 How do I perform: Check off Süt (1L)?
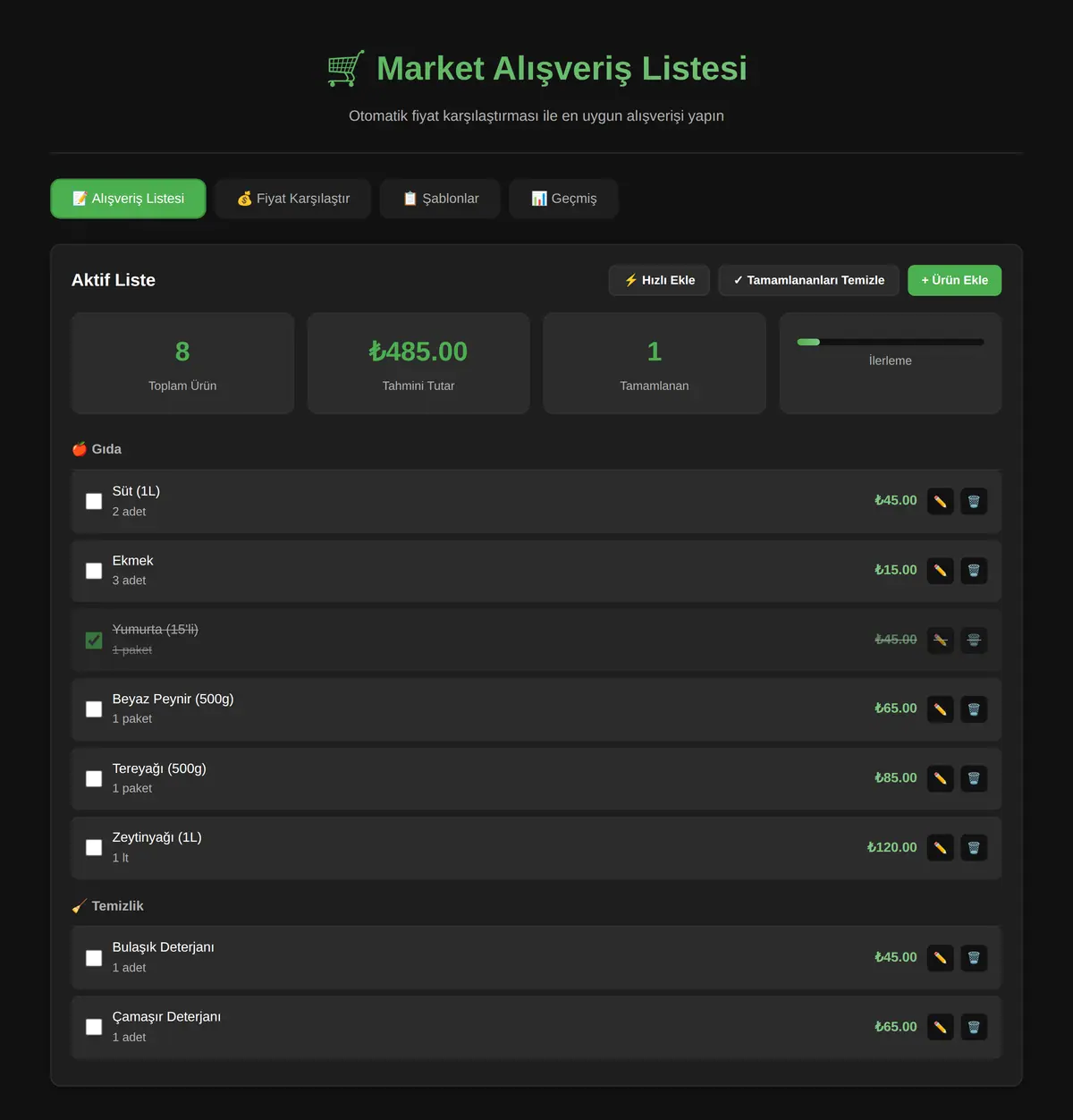(94, 501)
